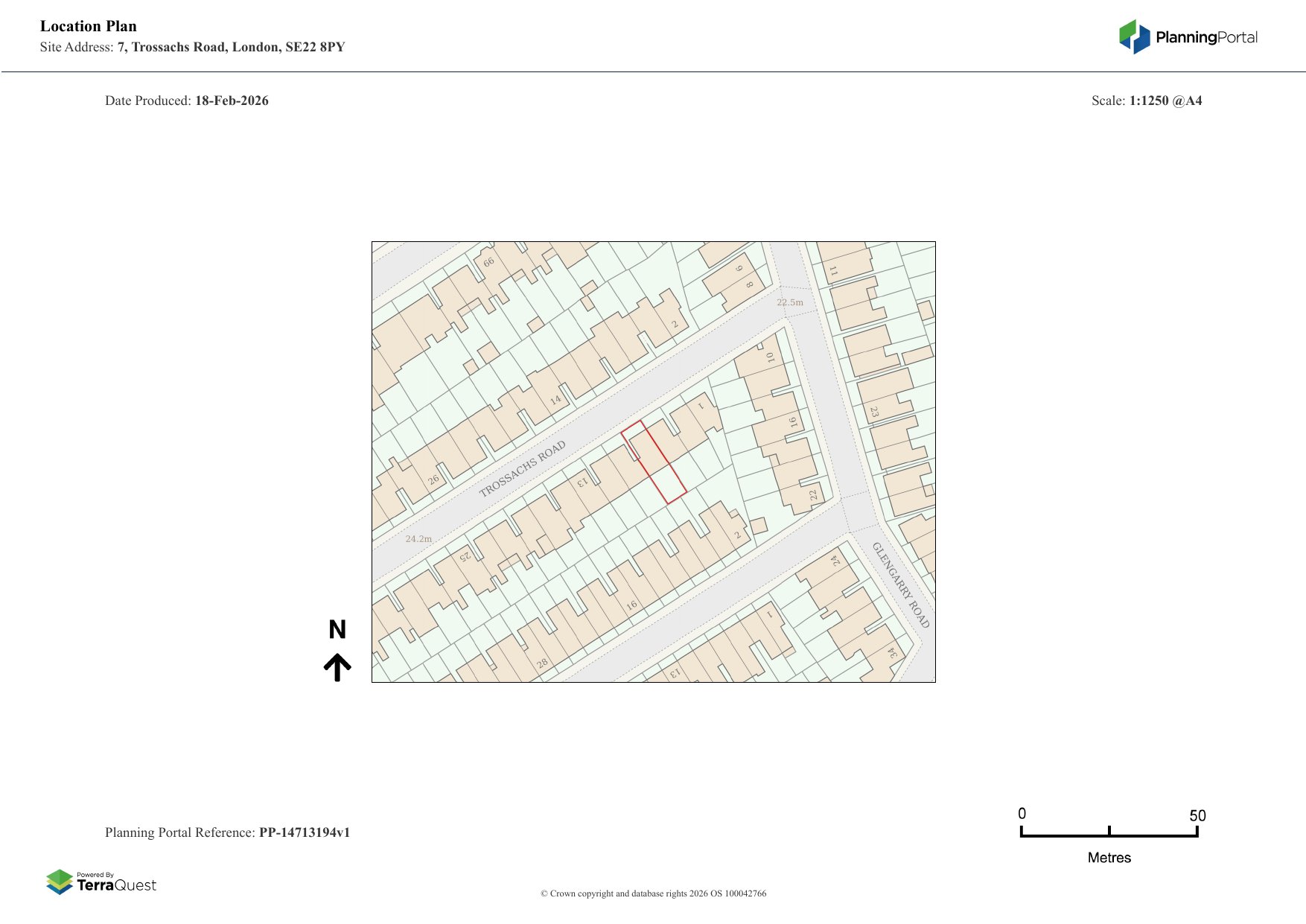Image resolution: width=1306 pixels, height=924 pixels.
Task: Click the date produced 18-Feb-2026 text
Action: (232, 101)
